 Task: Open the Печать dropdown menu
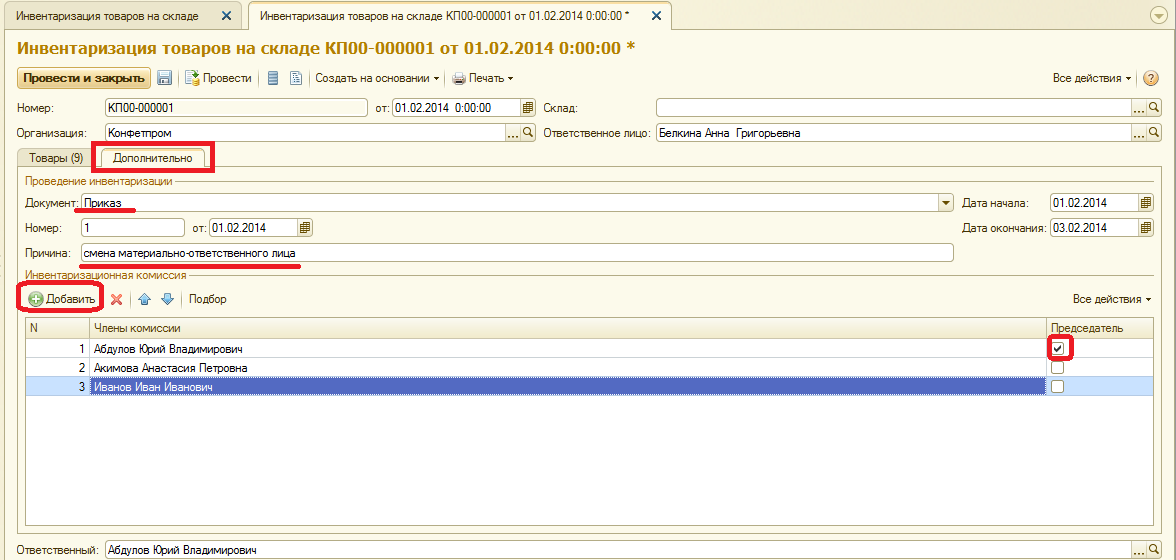click(482, 78)
